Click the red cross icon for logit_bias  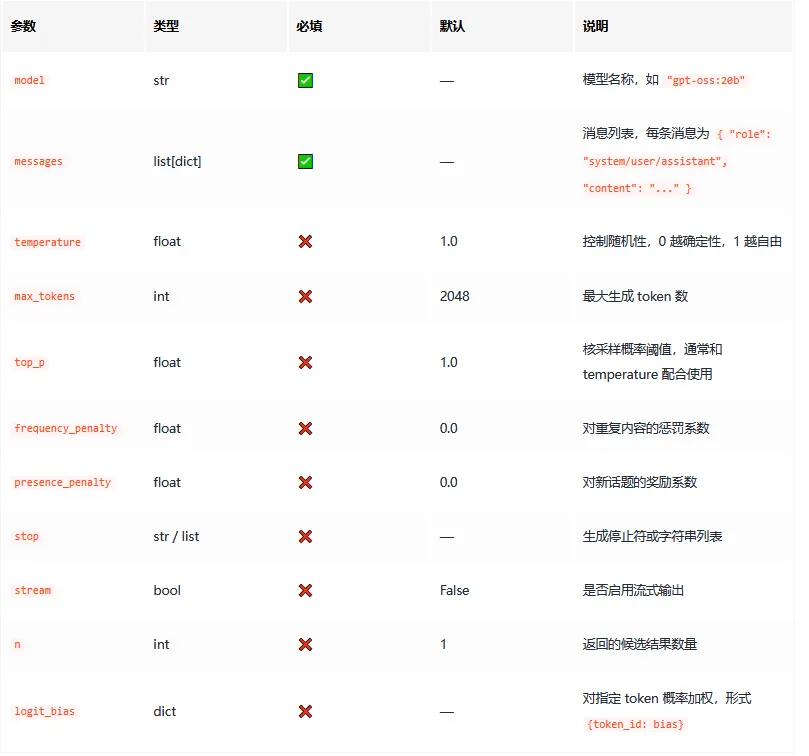(304, 711)
